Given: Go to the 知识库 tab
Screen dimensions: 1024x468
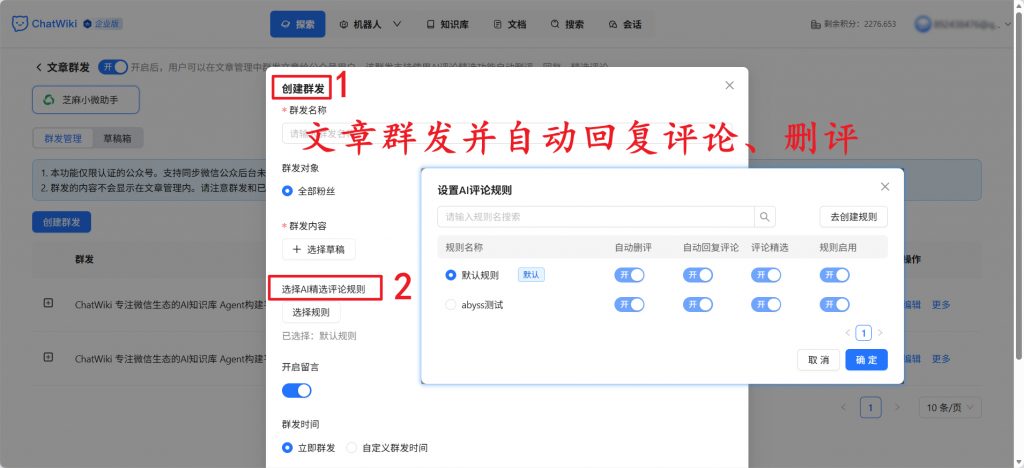Looking at the screenshot, I should (x=447, y=24).
